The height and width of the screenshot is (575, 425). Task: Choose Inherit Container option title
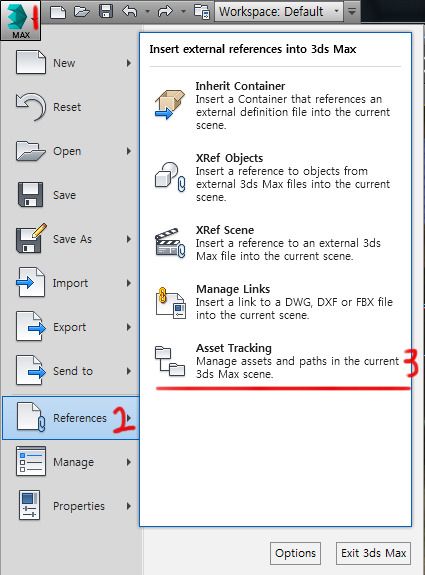click(x=240, y=86)
